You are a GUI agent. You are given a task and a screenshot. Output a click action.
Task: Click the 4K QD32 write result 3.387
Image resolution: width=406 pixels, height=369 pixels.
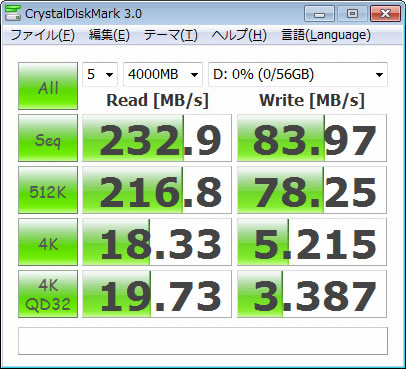(x=312, y=294)
